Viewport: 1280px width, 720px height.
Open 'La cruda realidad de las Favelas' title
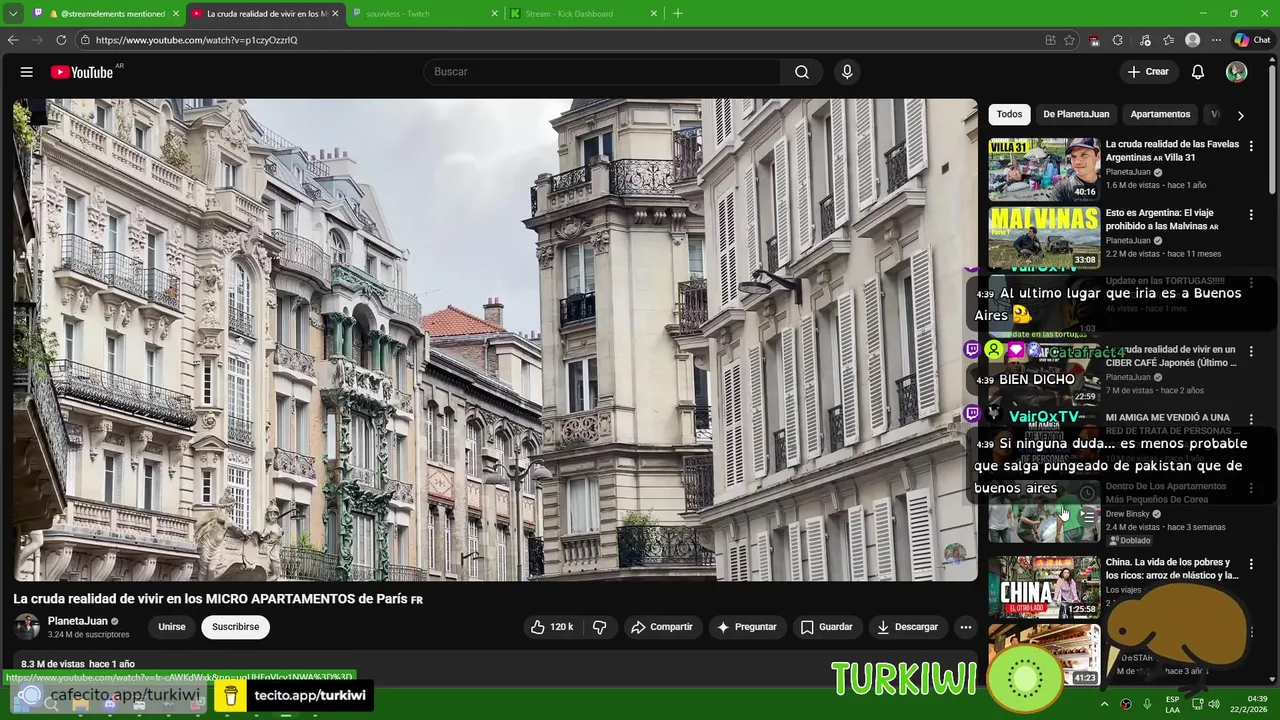pos(1171,150)
